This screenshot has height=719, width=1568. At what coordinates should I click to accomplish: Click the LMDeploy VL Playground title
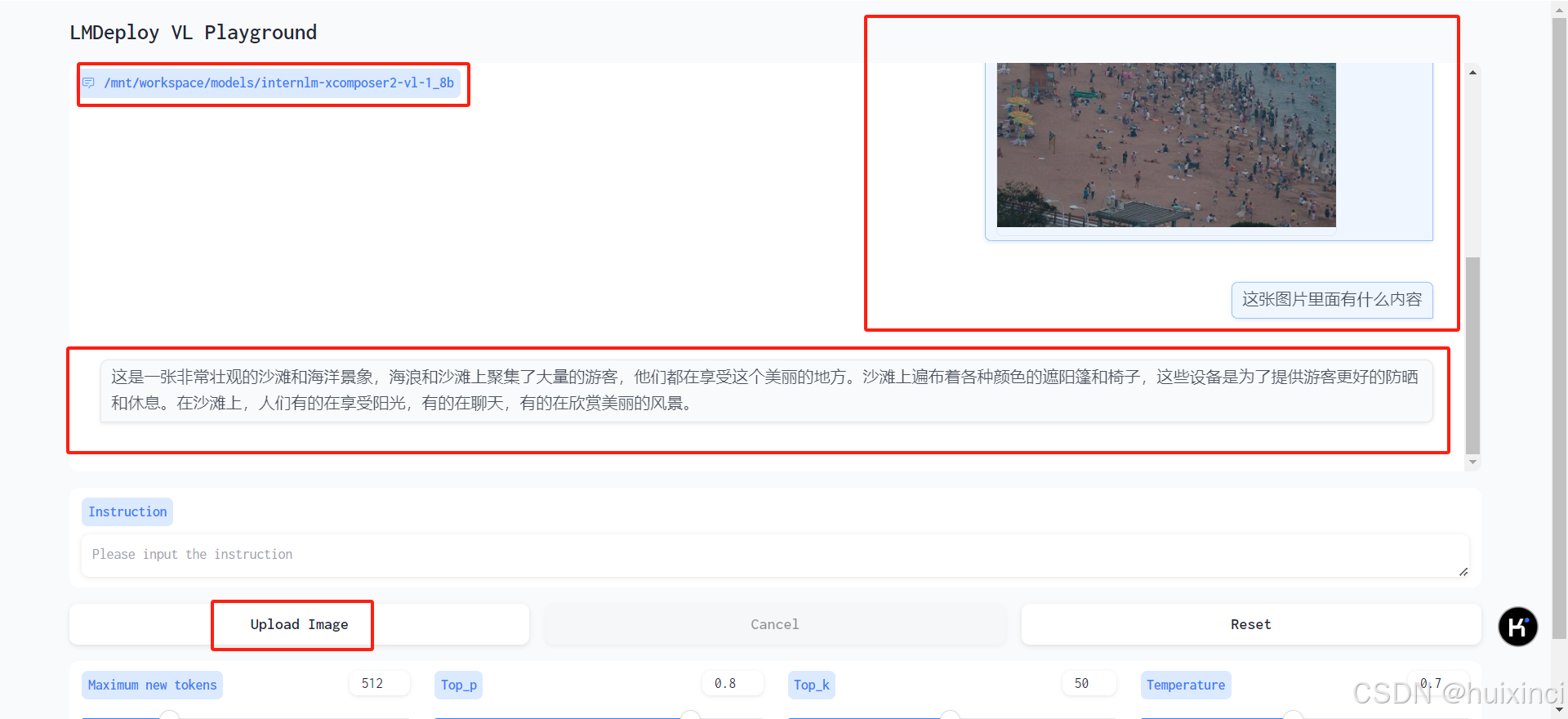[x=193, y=33]
